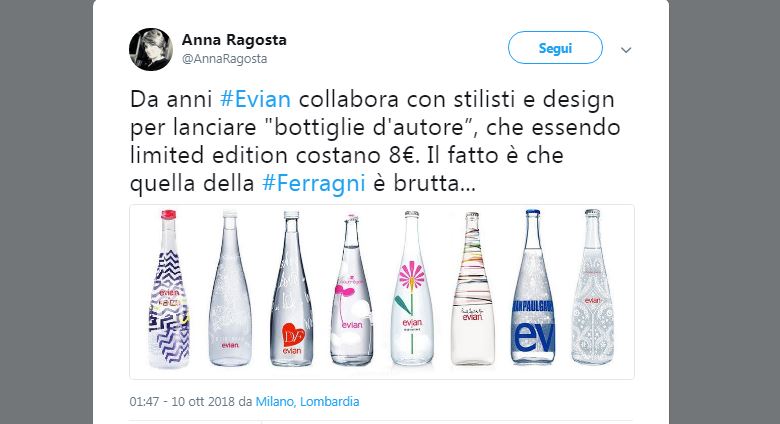The height and width of the screenshot is (424, 780).
Task: Click Anna Ragosta's profile avatar
Action: point(150,48)
